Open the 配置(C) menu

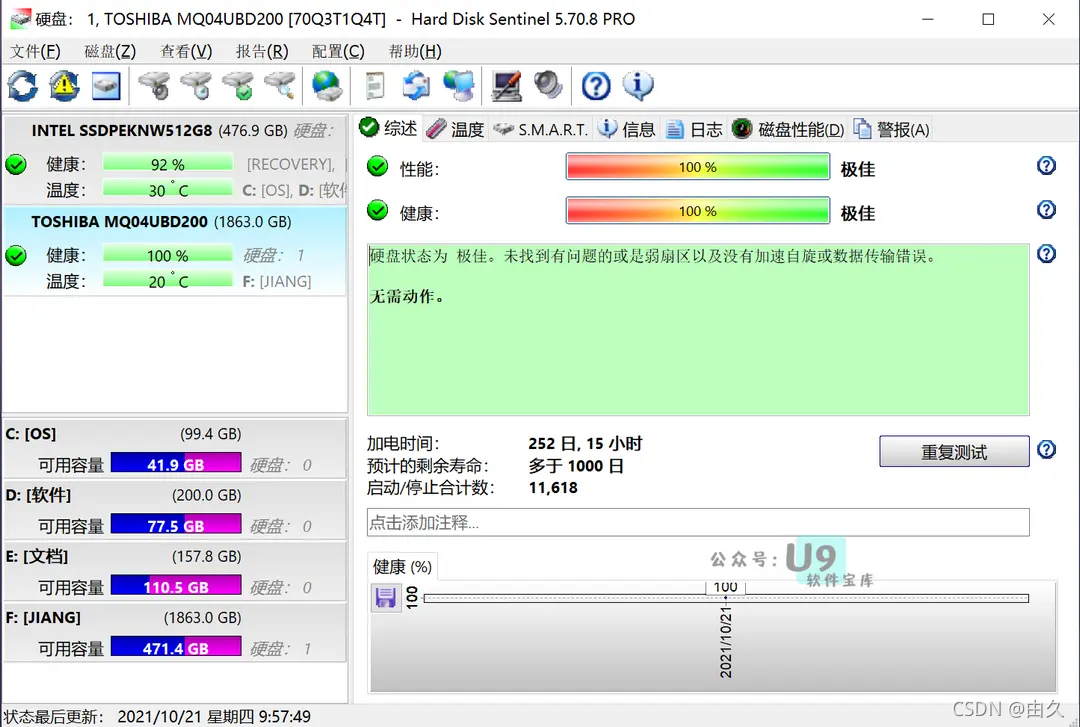(x=338, y=52)
